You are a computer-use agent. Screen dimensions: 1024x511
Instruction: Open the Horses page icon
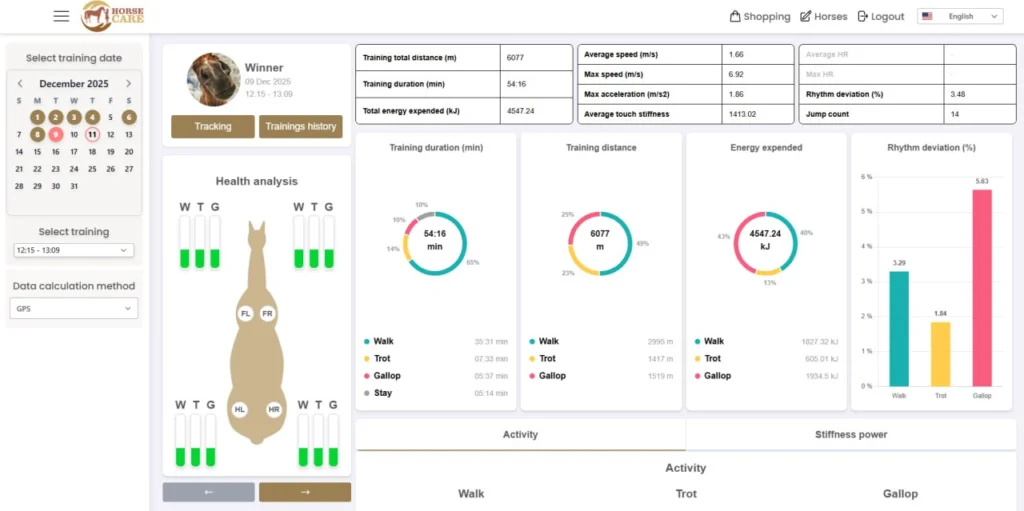[x=806, y=17]
